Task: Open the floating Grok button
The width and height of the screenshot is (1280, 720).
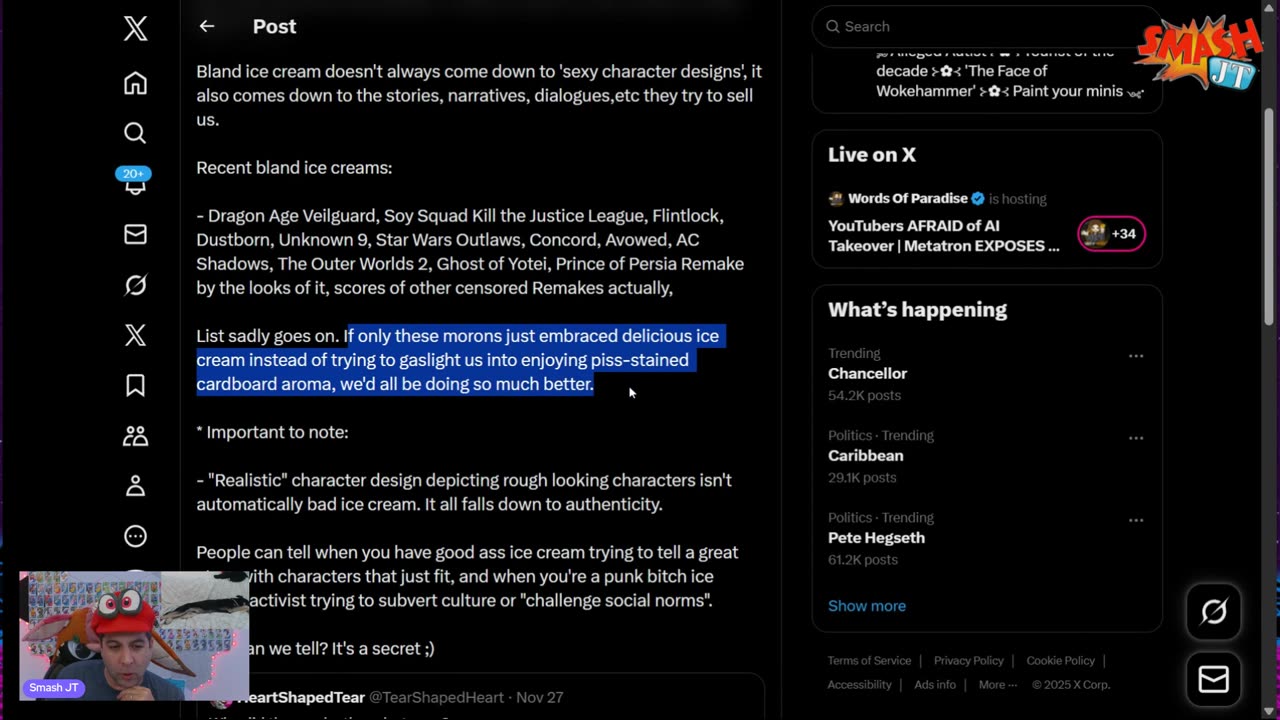Action: pyautogui.click(x=1213, y=612)
